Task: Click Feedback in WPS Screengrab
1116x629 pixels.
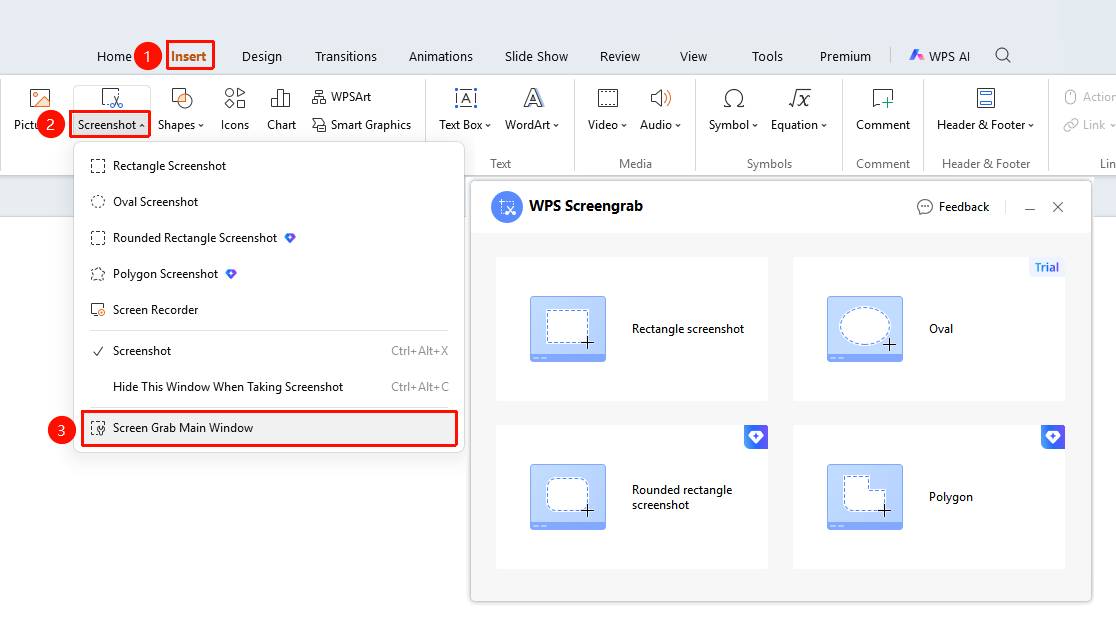Action: click(x=953, y=207)
